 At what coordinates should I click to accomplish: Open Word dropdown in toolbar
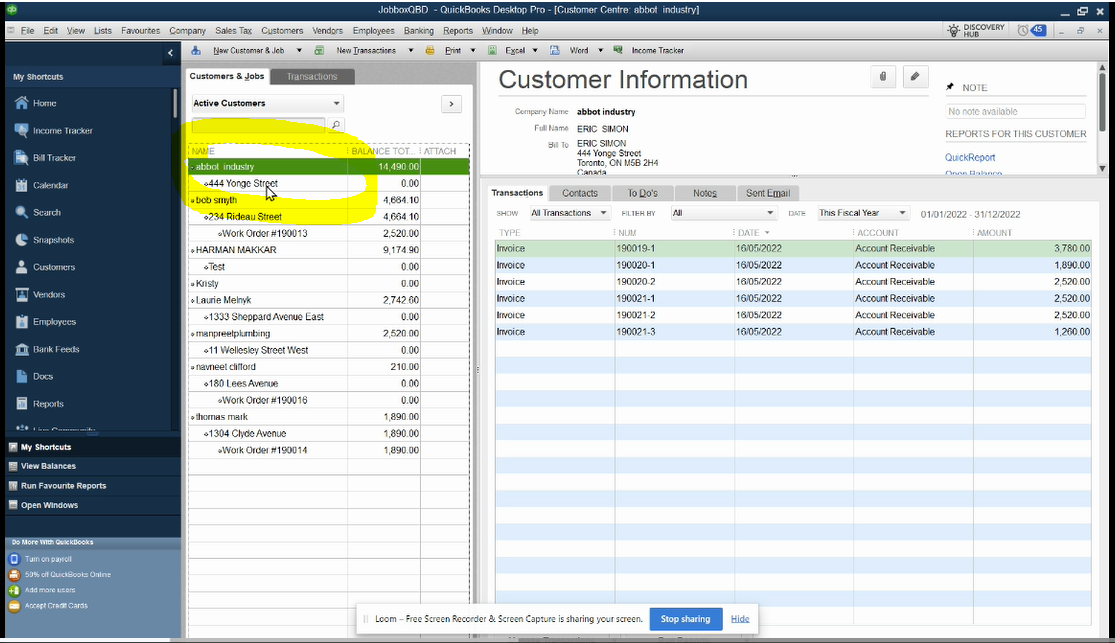600,51
